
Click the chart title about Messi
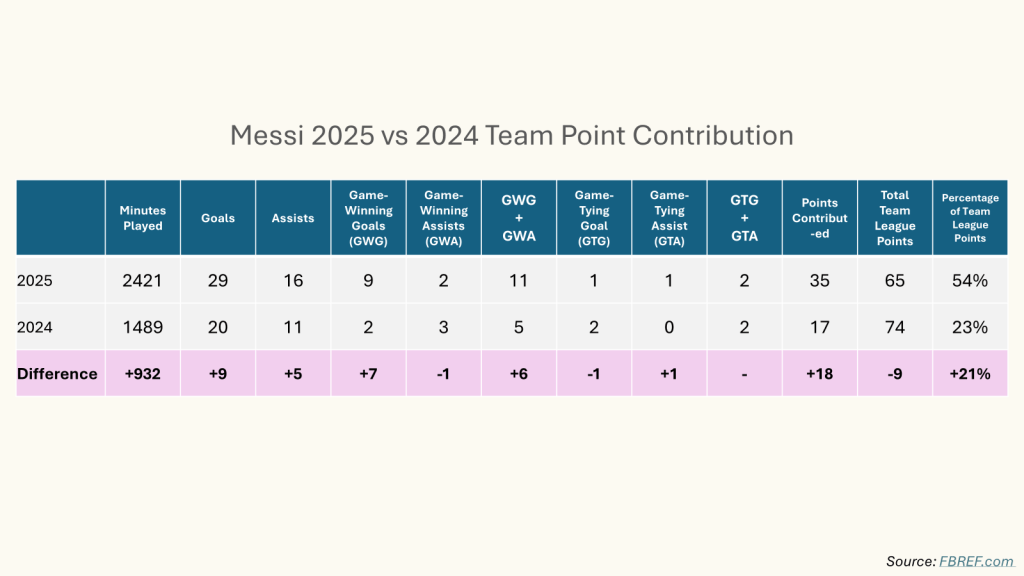(511, 135)
